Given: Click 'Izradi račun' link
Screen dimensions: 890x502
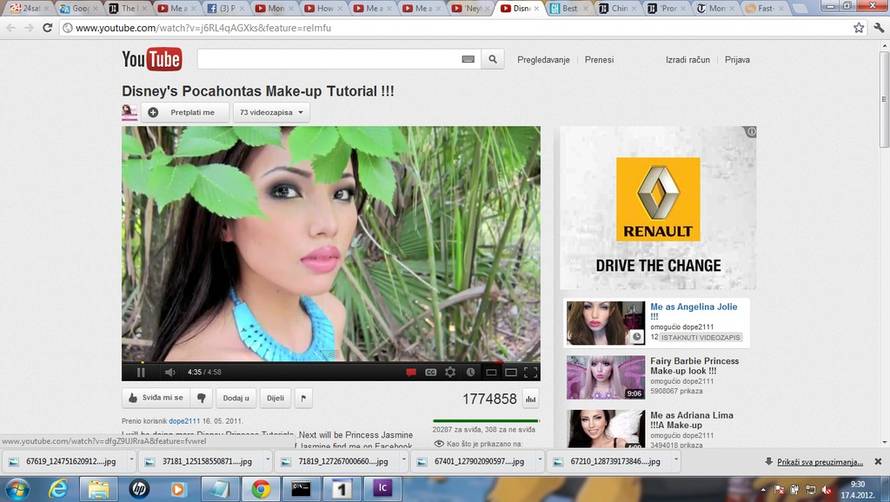Looking at the screenshot, I should 687,60.
